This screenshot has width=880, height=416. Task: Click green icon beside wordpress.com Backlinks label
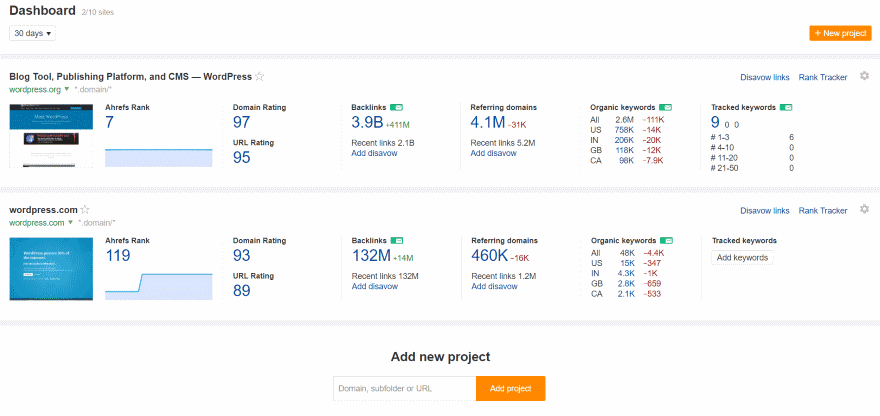(397, 241)
